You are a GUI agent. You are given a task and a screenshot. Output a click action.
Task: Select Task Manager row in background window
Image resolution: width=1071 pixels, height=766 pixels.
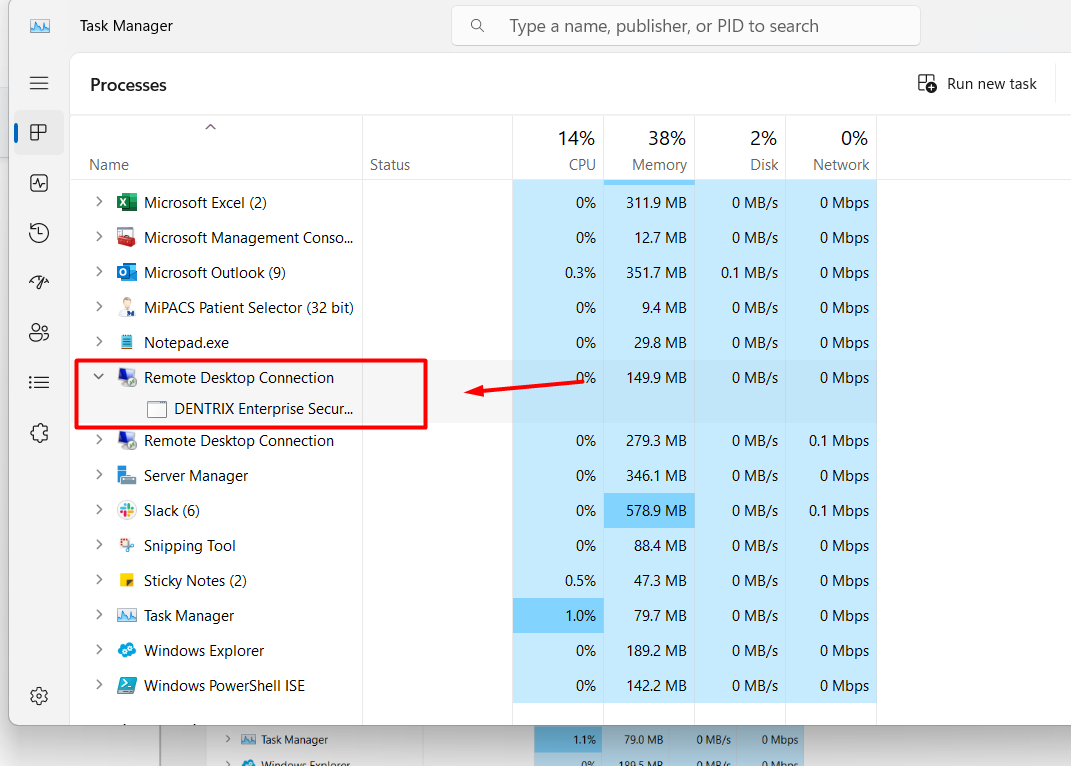pyautogui.click(x=505, y=739)
